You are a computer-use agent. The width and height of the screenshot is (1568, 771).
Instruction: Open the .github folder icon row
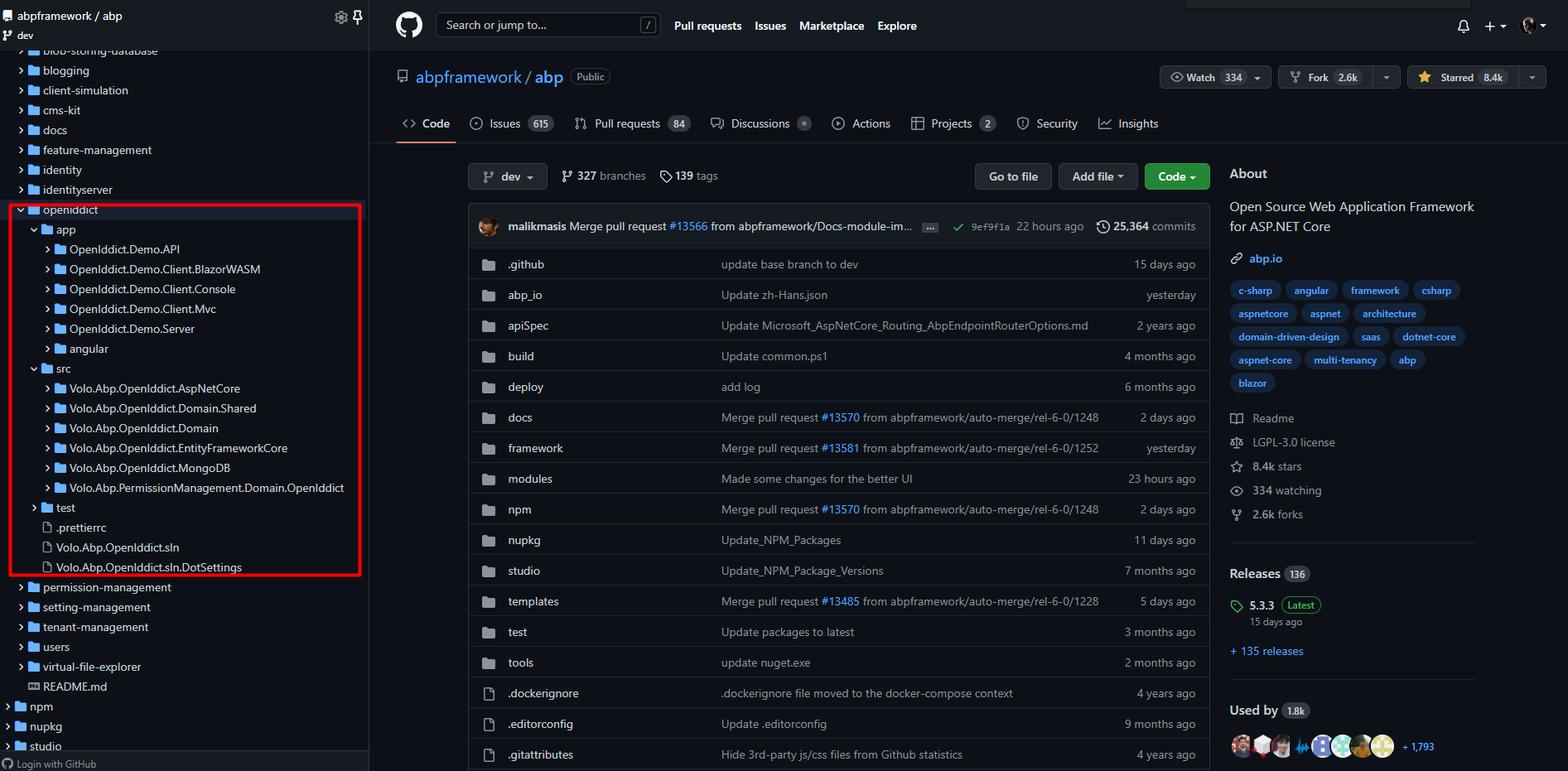[x=489, y=265]
